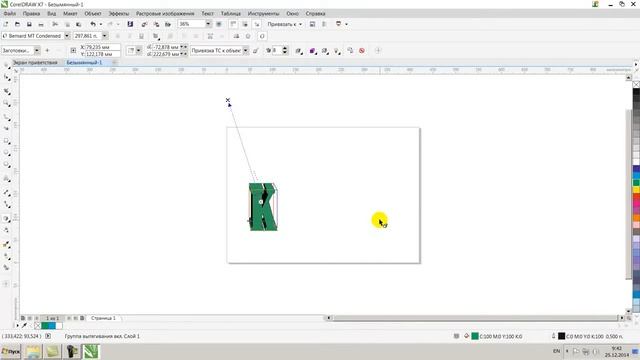Select the Rectangle tool
The width and height of the screenshot is (640, 360).
click(7, 141)
